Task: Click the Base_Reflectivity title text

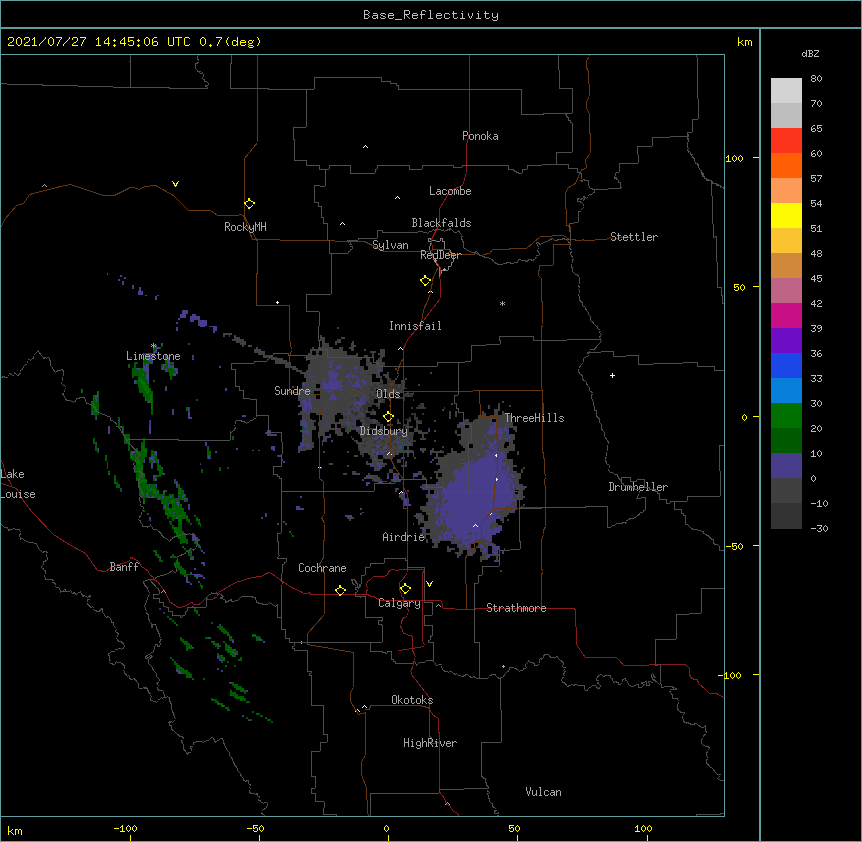Action: 431,15
